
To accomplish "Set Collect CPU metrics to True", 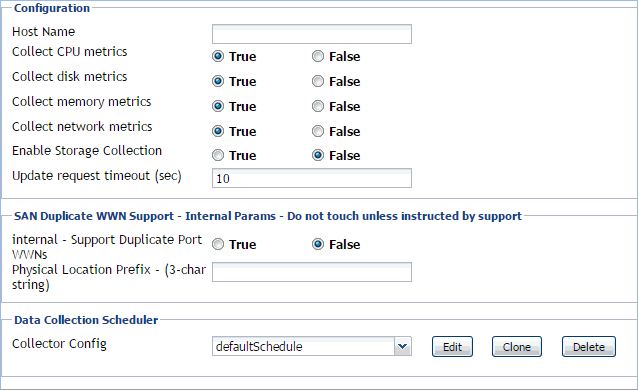I will (218, 56).
